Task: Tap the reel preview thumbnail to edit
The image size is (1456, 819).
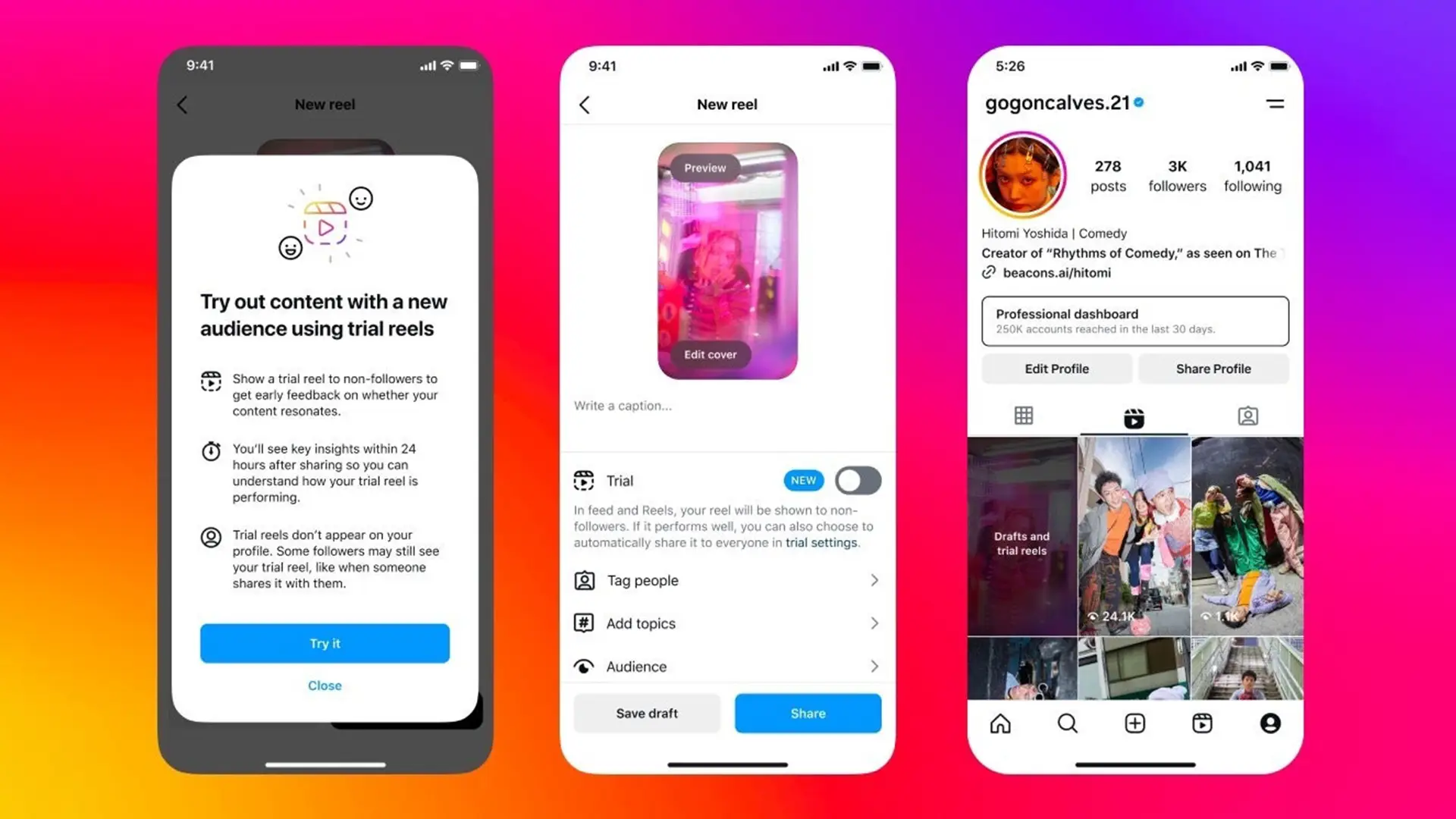Action: (x=728, y=259)
